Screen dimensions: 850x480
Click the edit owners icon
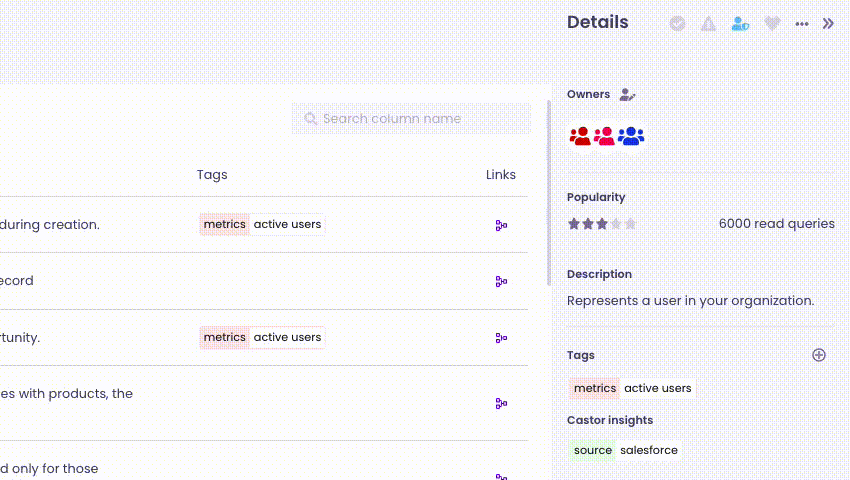(x=627, y=95)
